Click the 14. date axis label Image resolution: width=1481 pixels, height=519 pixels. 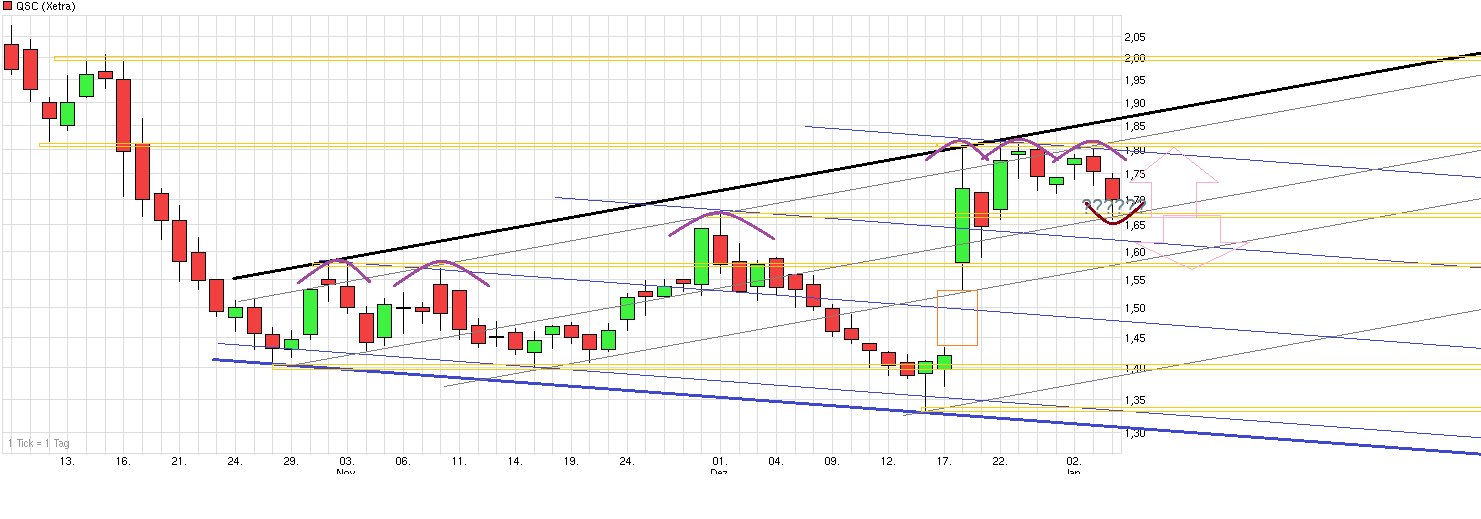pos(514,462)
